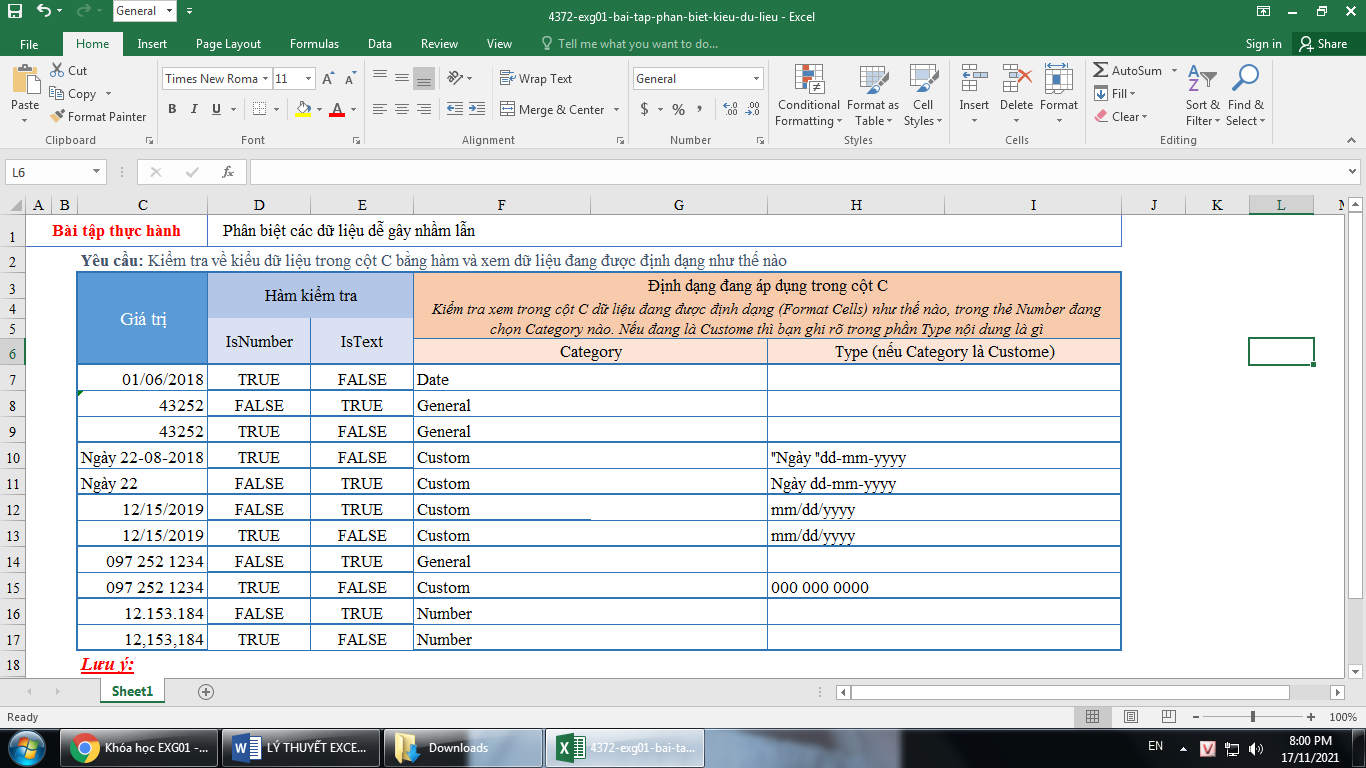The height and width of the screenshot is (768, 1366).
Task: Add a new sheet with plus icon
Action: 206,691
